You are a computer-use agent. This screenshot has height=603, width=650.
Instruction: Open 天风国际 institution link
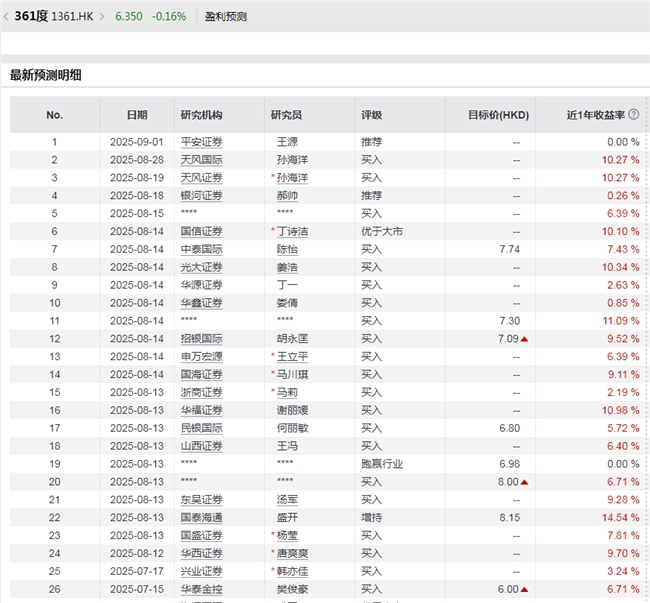tap(201, 160)
